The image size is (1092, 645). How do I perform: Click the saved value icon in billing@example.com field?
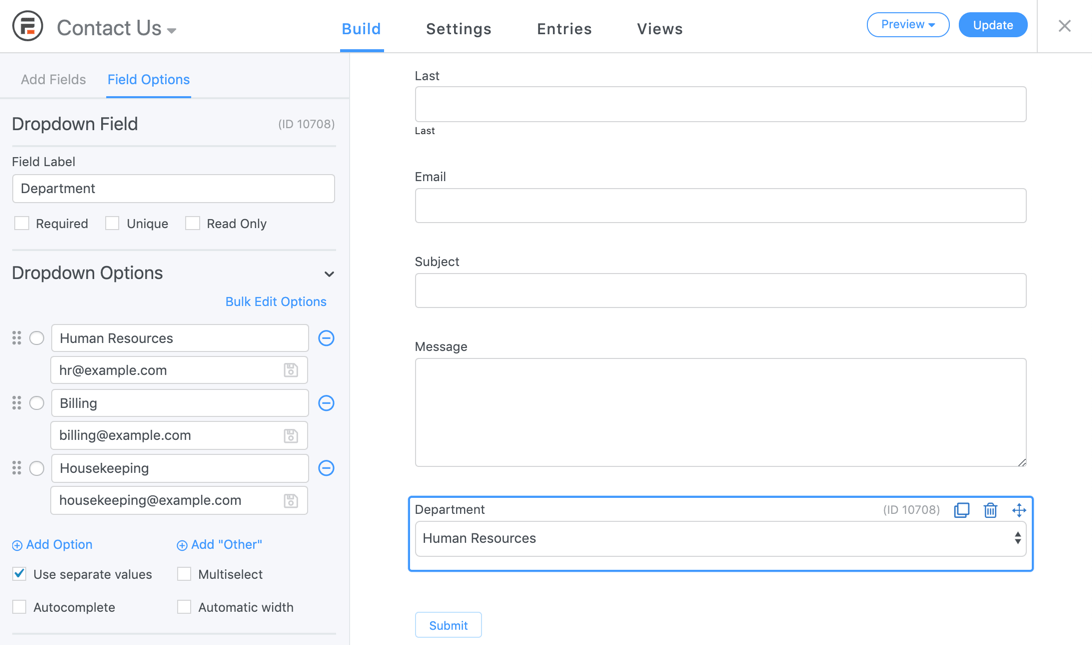point(291,436)
